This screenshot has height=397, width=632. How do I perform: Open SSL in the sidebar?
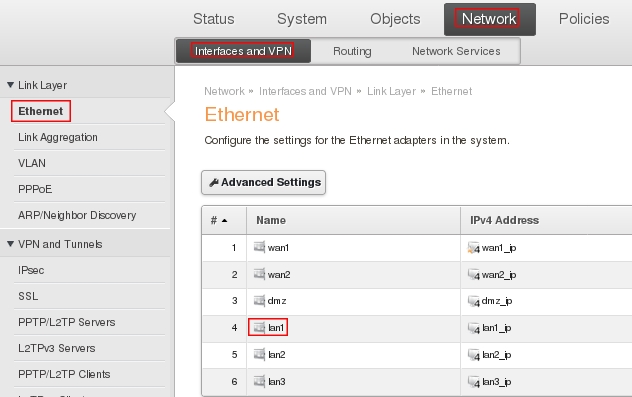[28, 296]
